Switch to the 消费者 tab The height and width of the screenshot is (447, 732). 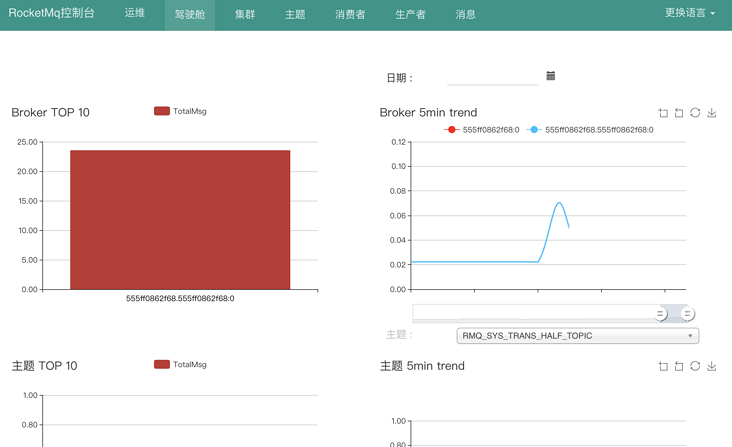click(350, 14)
